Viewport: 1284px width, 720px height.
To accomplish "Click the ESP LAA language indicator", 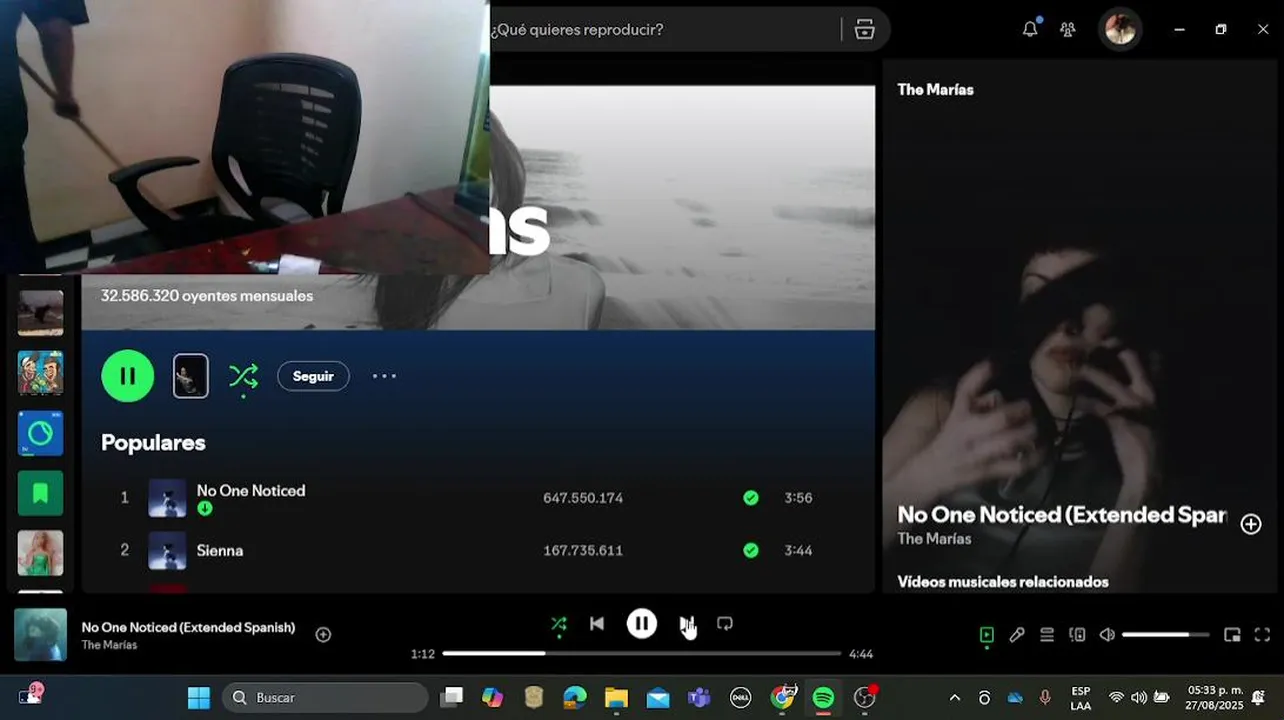I will [x=1081, y=698].
